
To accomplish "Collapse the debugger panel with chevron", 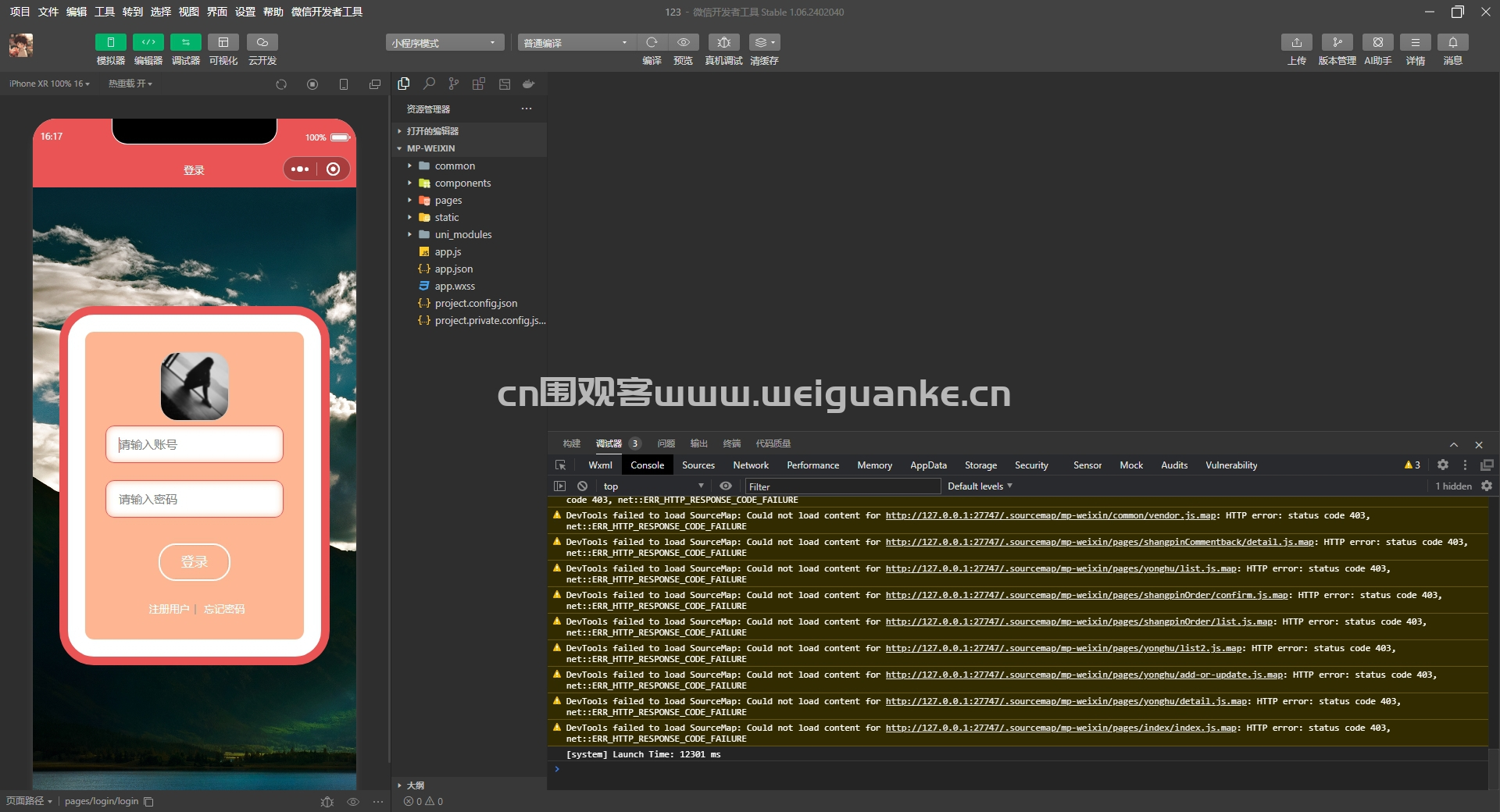I will click(1454, 444).
